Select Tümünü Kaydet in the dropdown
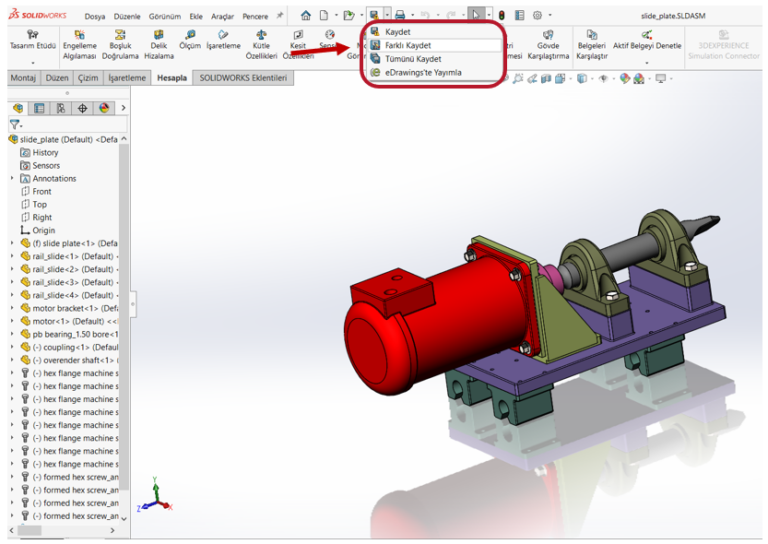The width and height of the screenshot is (768, 544). click(412, 59)
